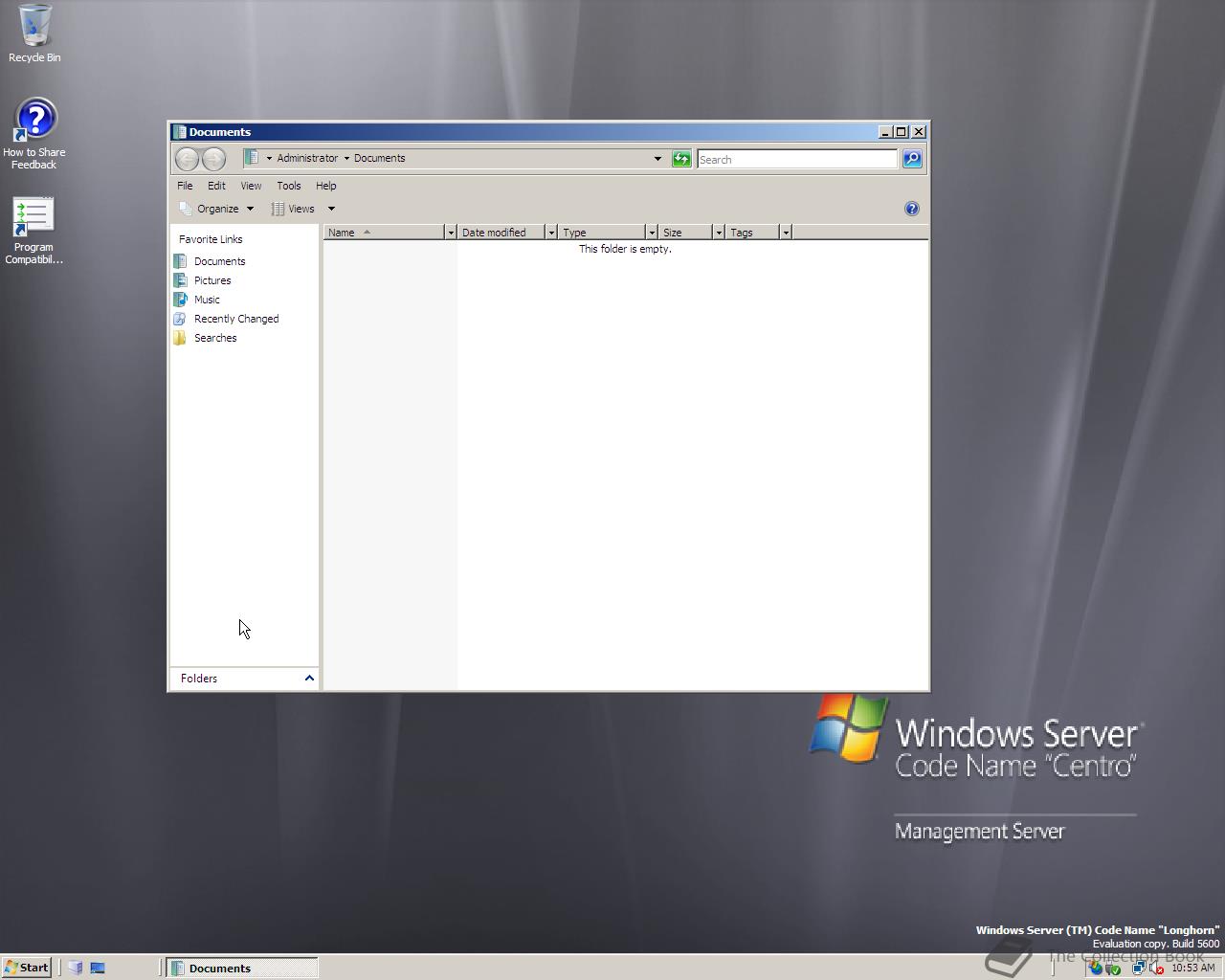Click the Documents taskbar button
Viewport: 1225px width, 980px height.
(242, 968)
